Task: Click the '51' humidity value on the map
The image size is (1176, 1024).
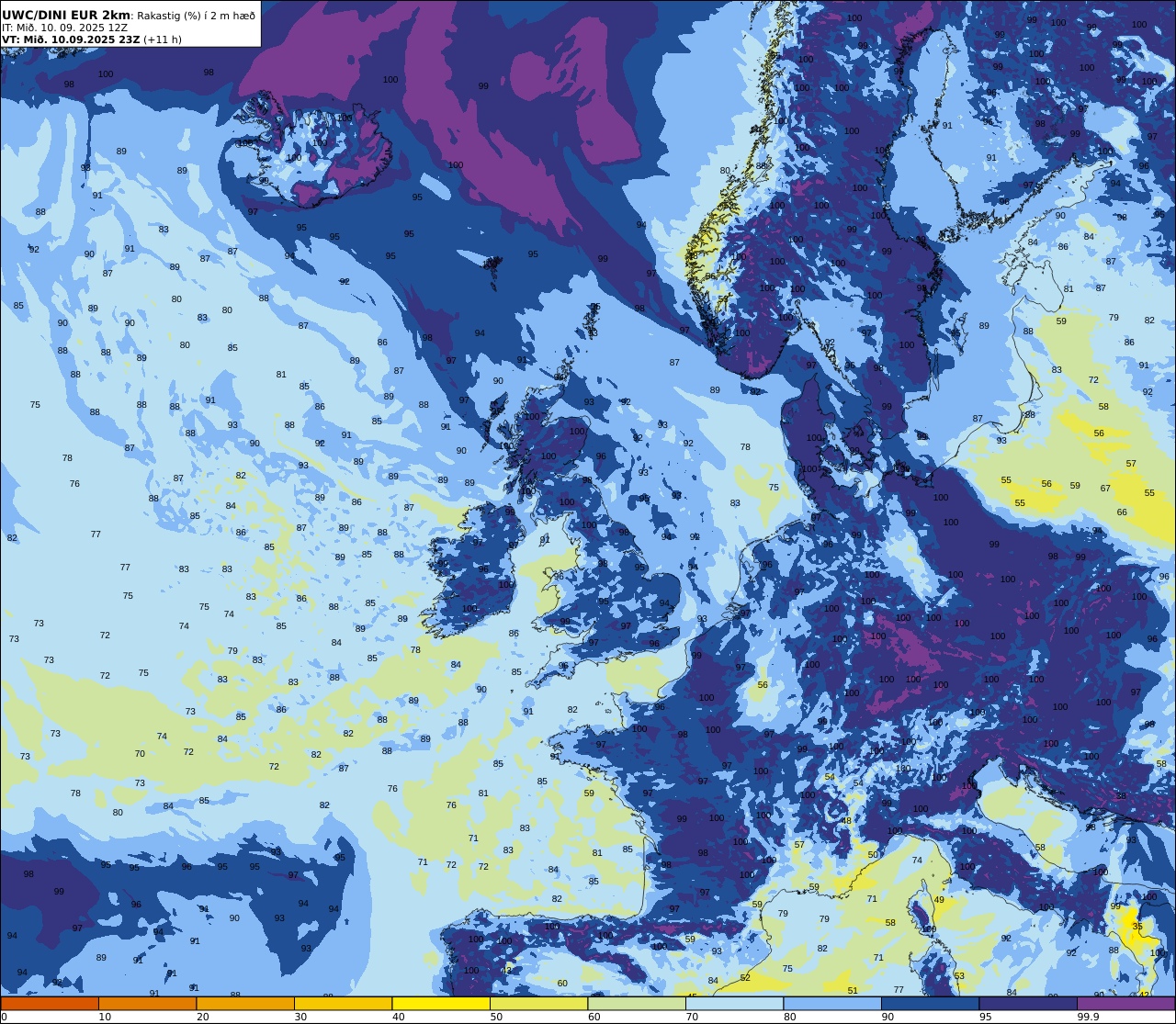Action: (x=853, y=990)
